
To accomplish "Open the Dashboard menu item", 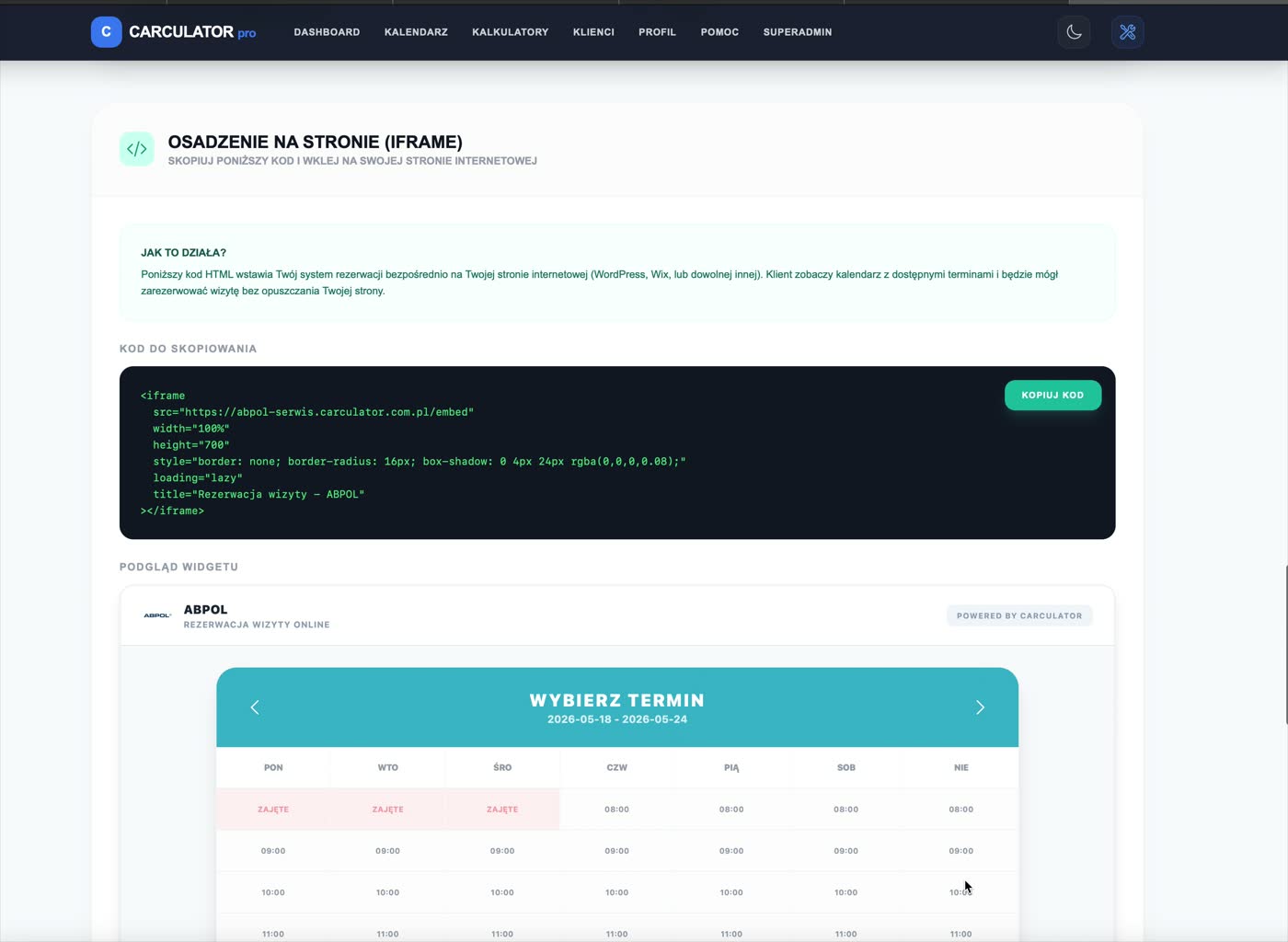I will (327, 32).
